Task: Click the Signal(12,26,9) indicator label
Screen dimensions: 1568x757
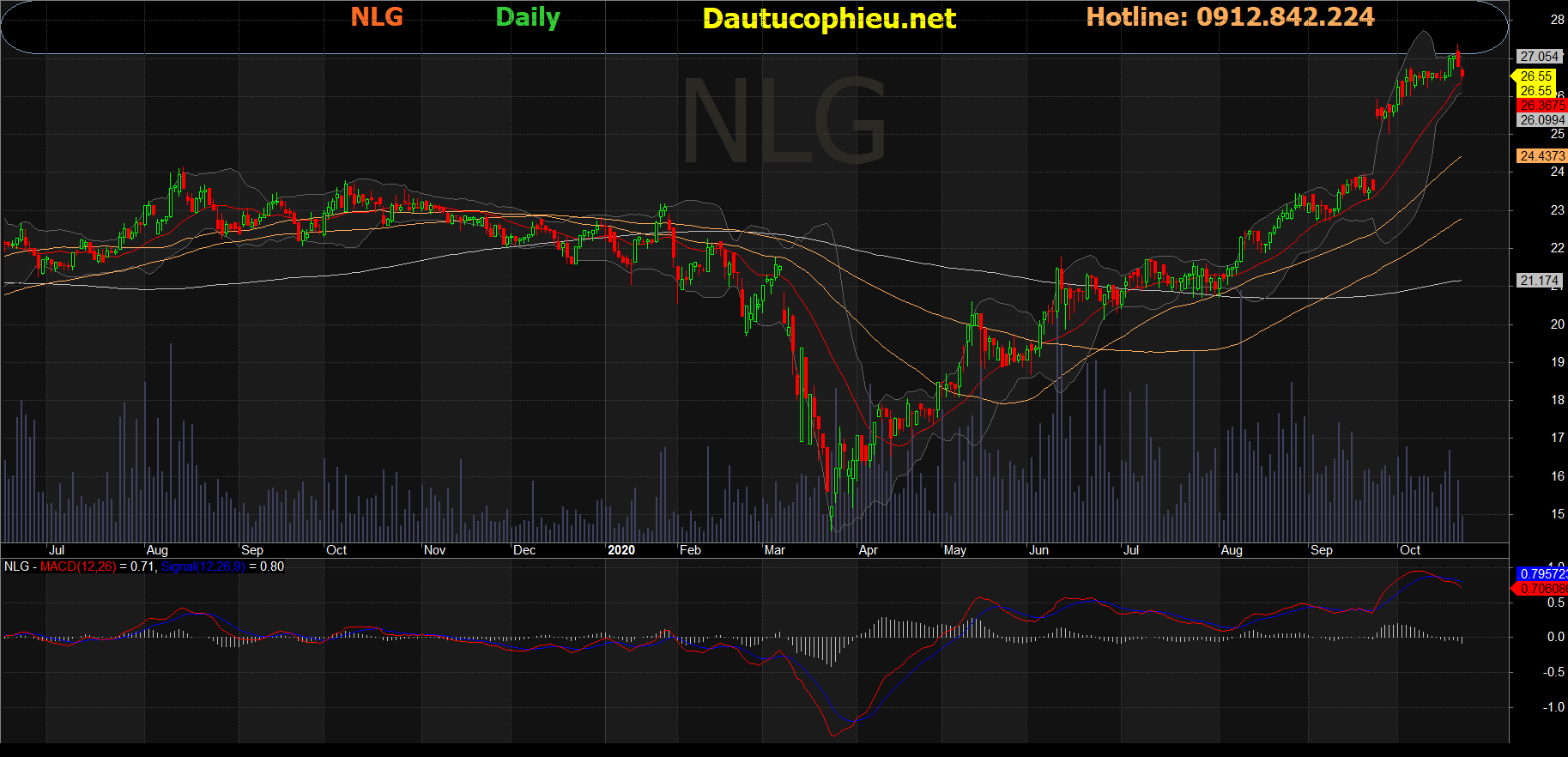Action: tap(203, 566)
